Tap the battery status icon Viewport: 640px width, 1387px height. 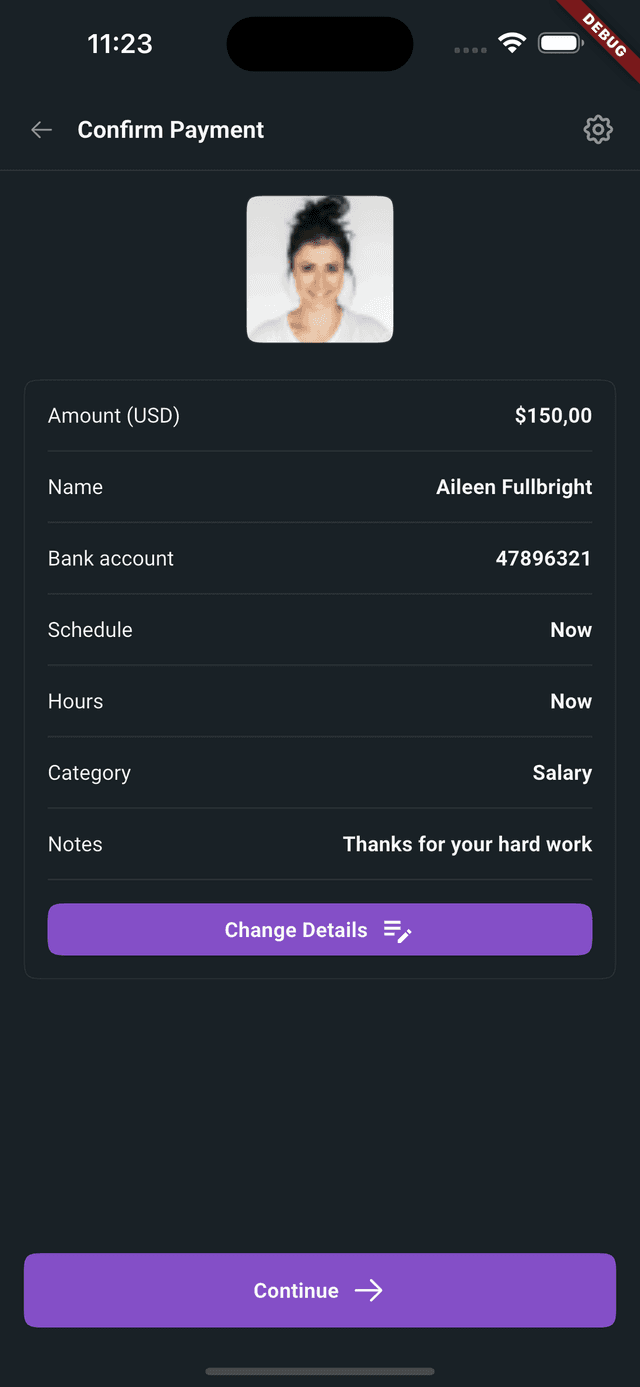[x=561, y=43]
